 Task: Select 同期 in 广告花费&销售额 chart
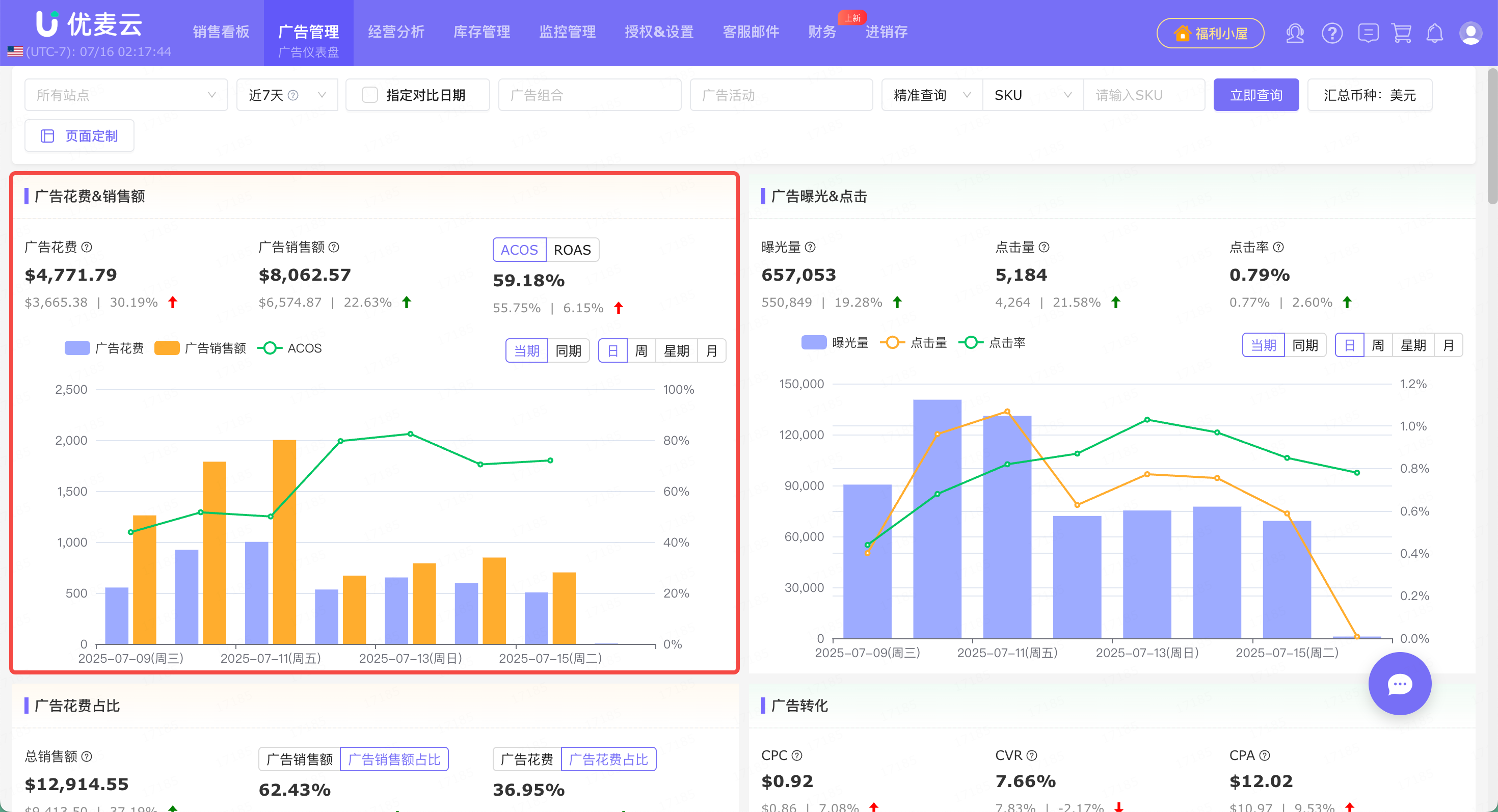568,350
